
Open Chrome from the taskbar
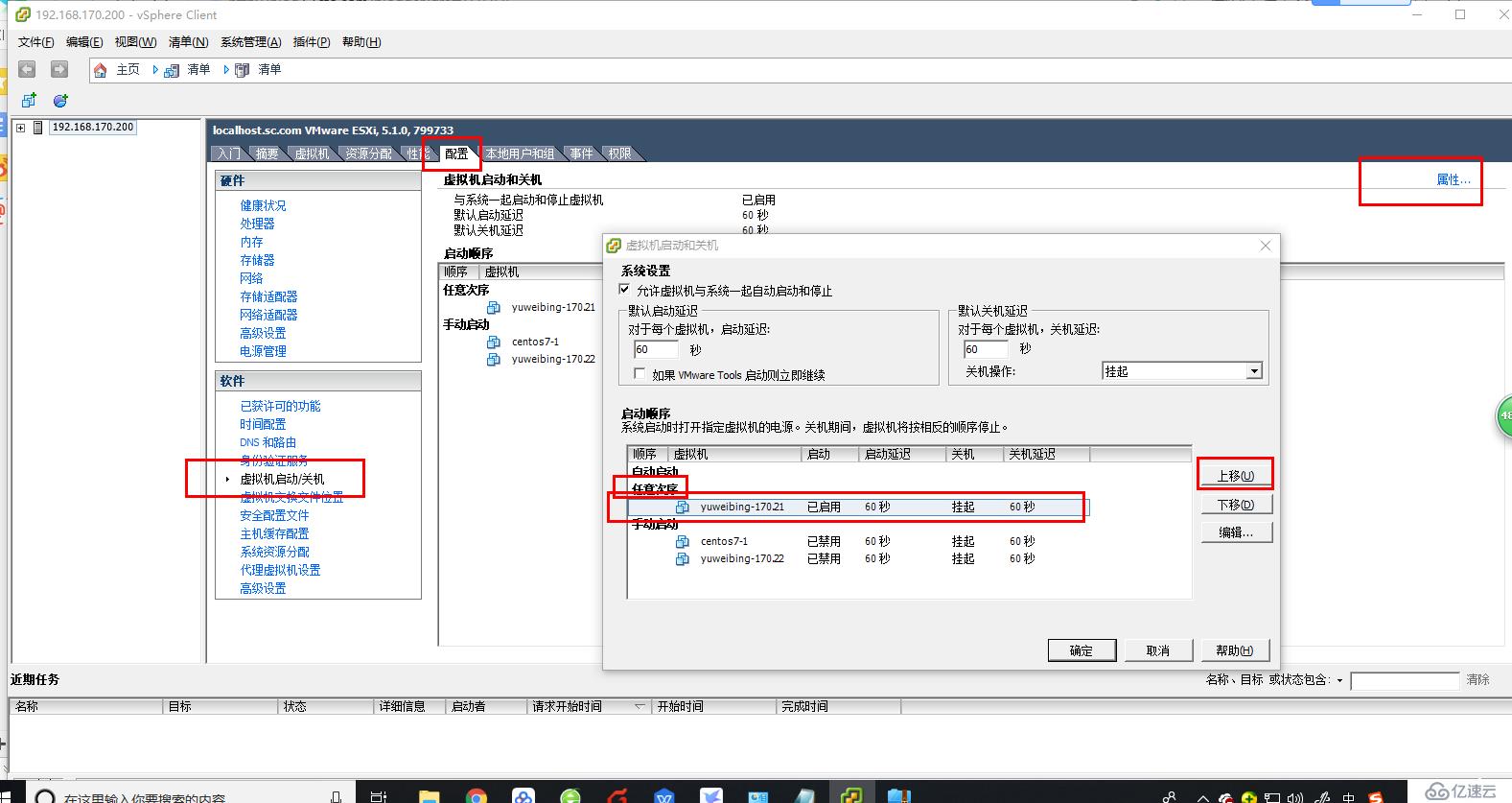point(476,795)
